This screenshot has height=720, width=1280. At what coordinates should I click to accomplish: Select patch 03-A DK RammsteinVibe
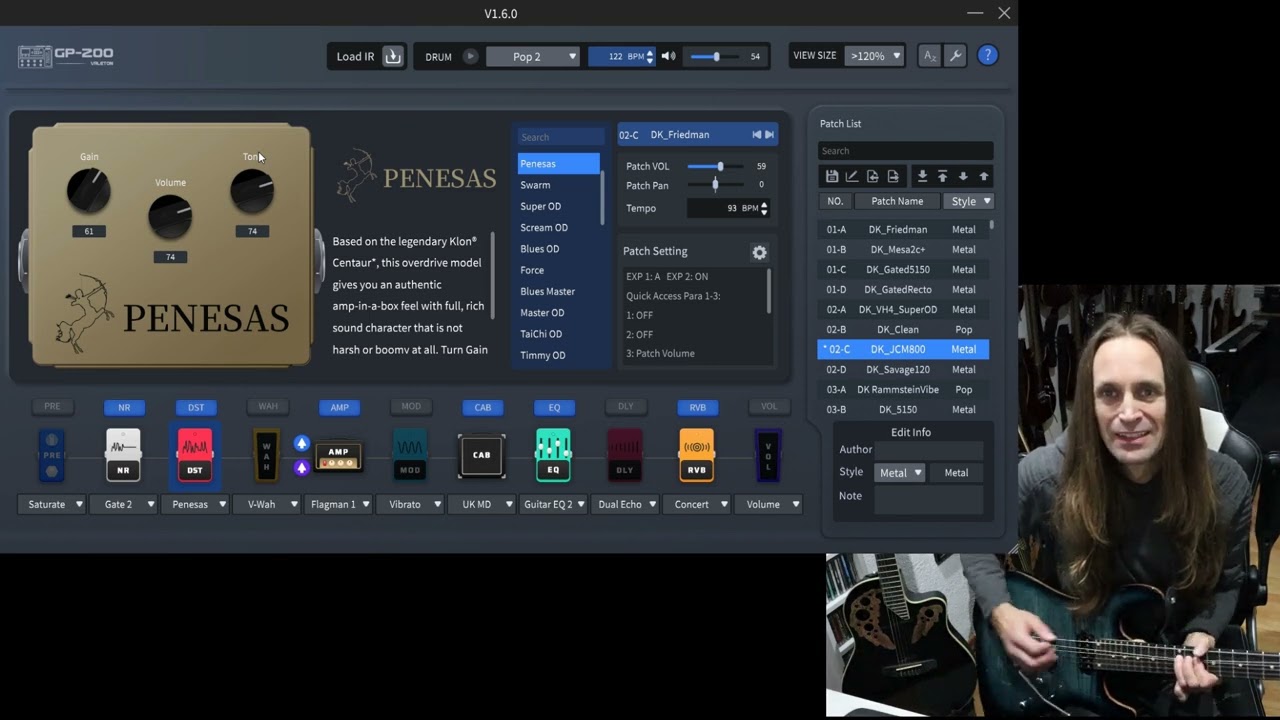[903, 389]
